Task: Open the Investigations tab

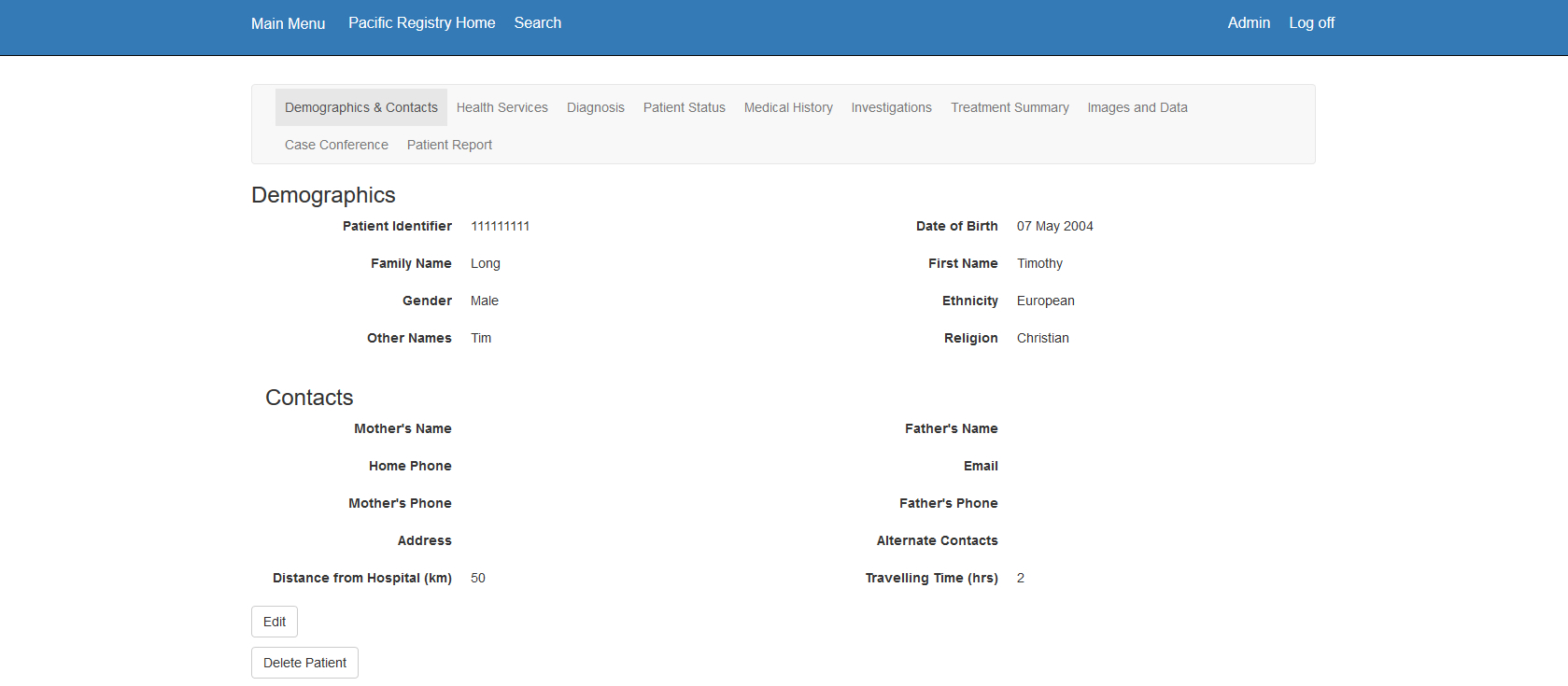Action: point(891,107)
